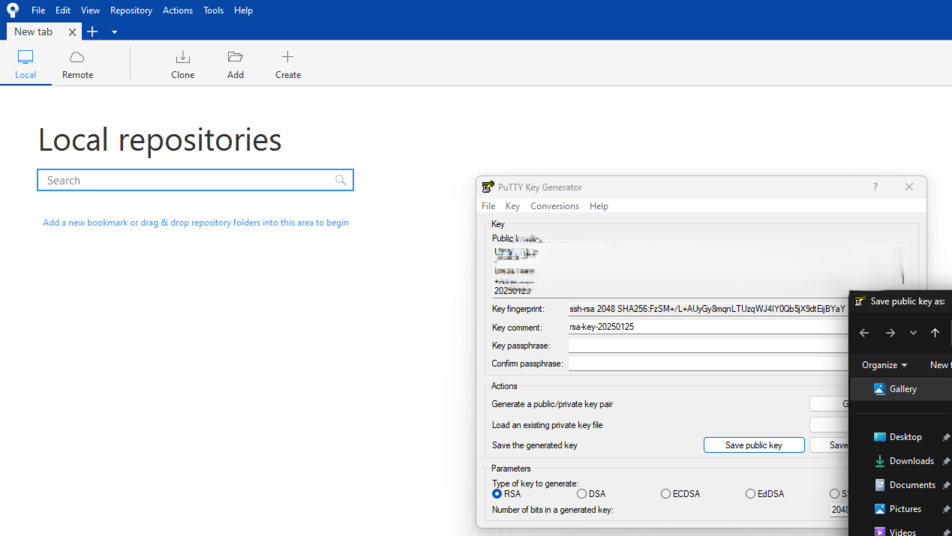Click the Create plus icon
Screen dimensions: 952x536
click(x=288, y=57)
